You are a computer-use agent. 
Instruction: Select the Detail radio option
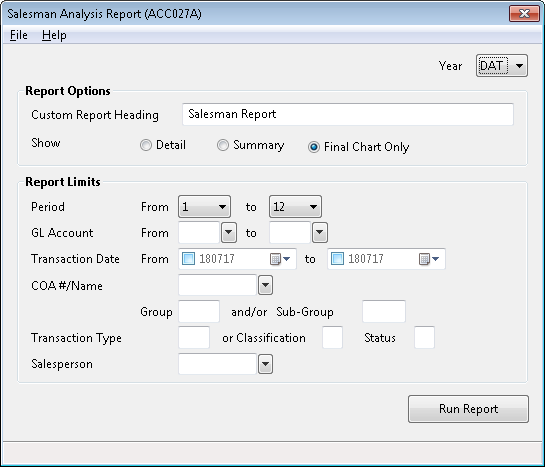pos(146,145)
